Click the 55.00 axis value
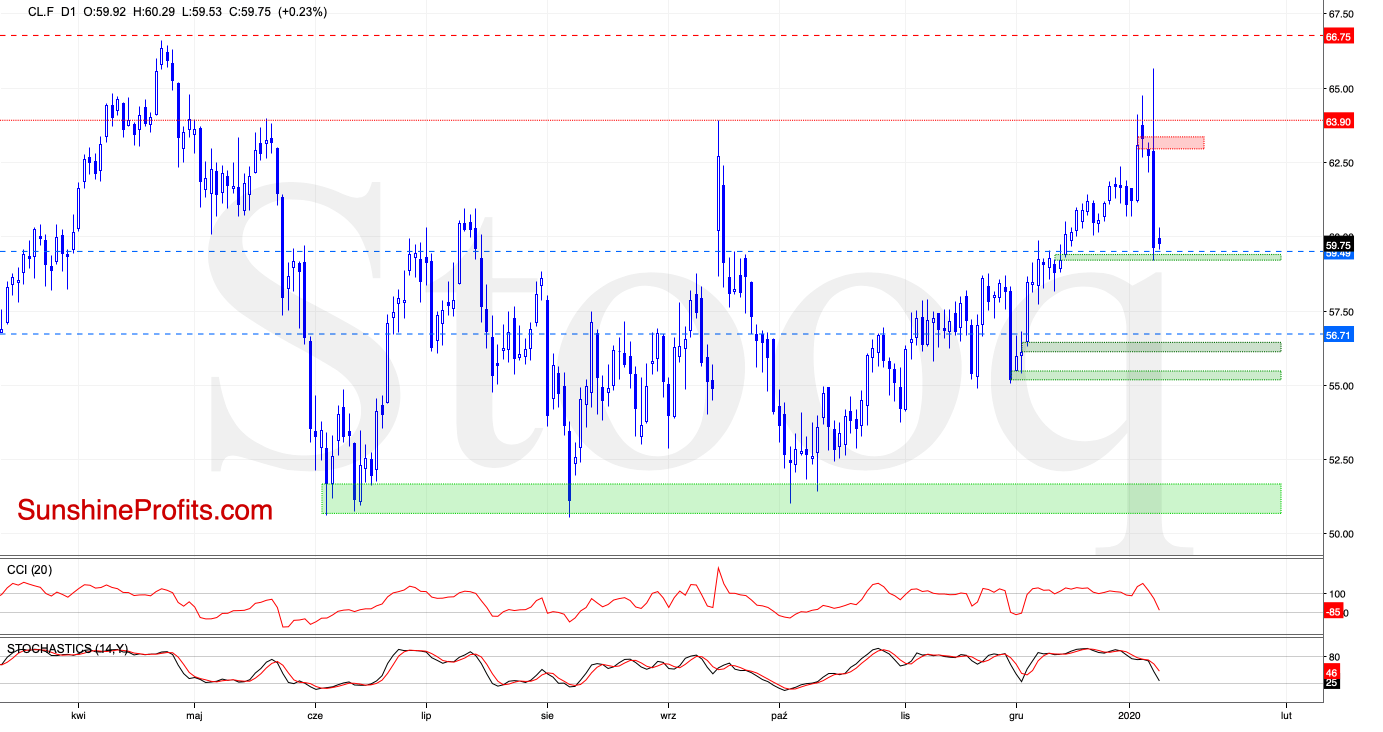1383x732 pixels. point(1340,386)
